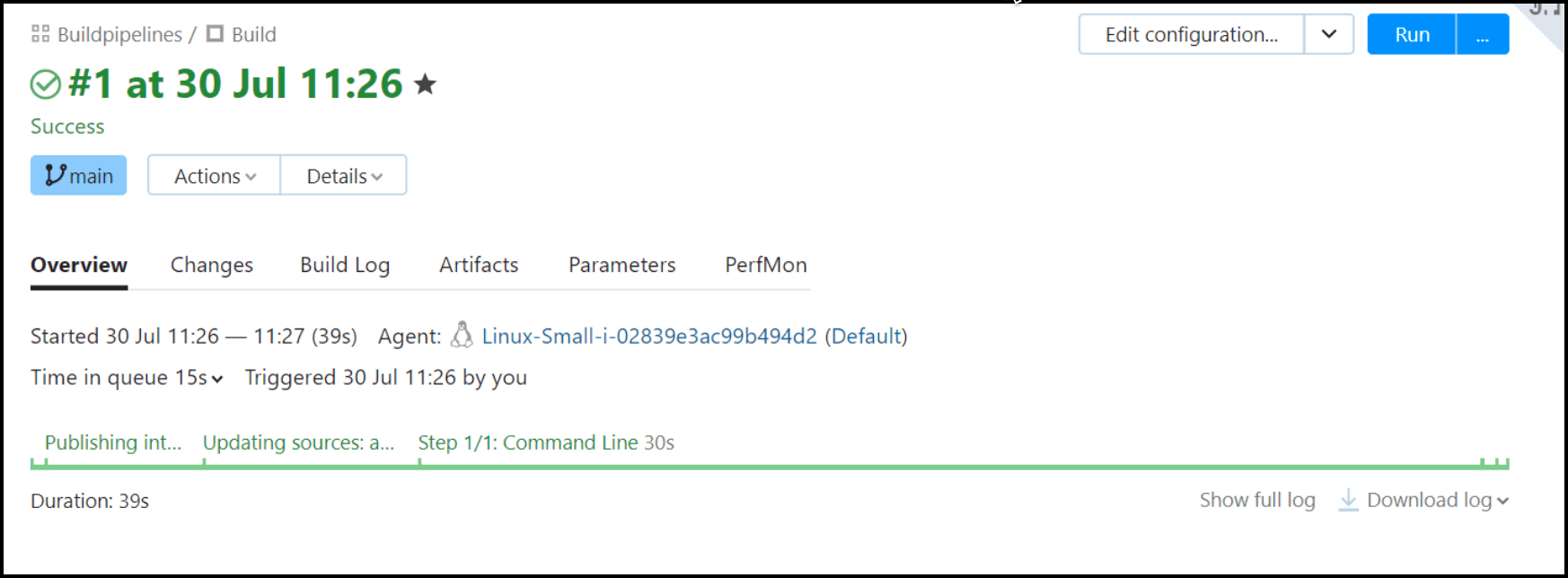Screen dimensions: 1568x578
Task: Click the main branch label
Action: pyautogui.click(x=79, y=176)
